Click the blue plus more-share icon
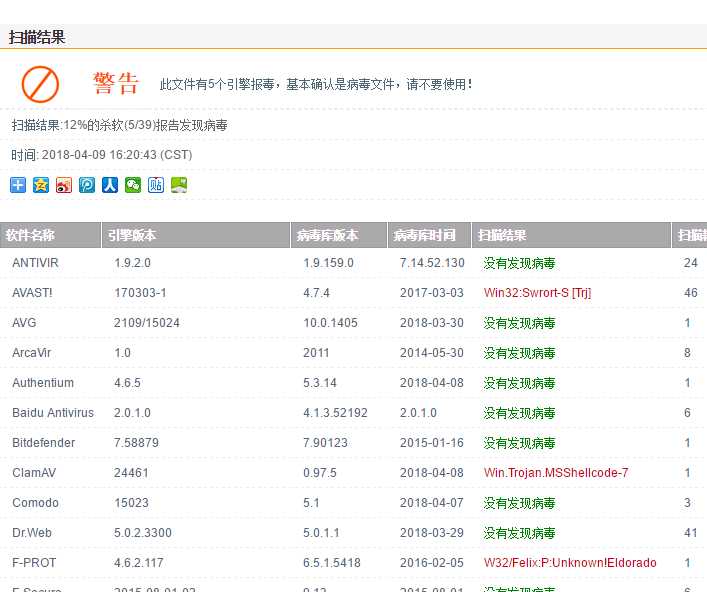This screenshot has height=592, width=707. [18, 185]
